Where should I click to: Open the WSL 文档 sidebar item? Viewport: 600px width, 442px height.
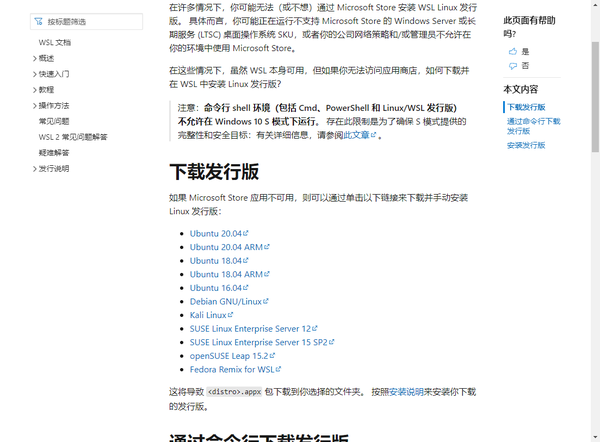pyautogui.click(x=55, y=42)
